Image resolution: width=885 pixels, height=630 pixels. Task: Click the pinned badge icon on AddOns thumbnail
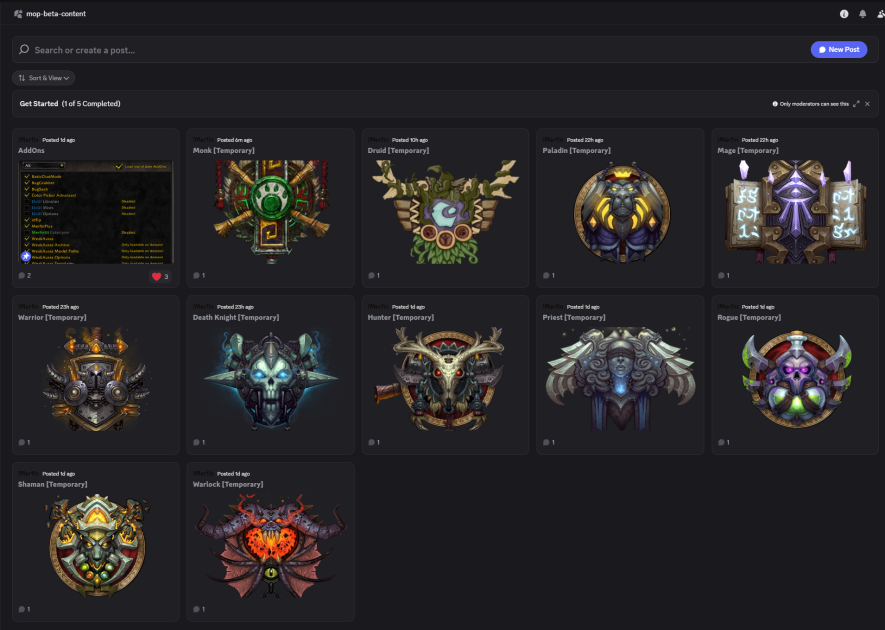(x=25, y=256)
